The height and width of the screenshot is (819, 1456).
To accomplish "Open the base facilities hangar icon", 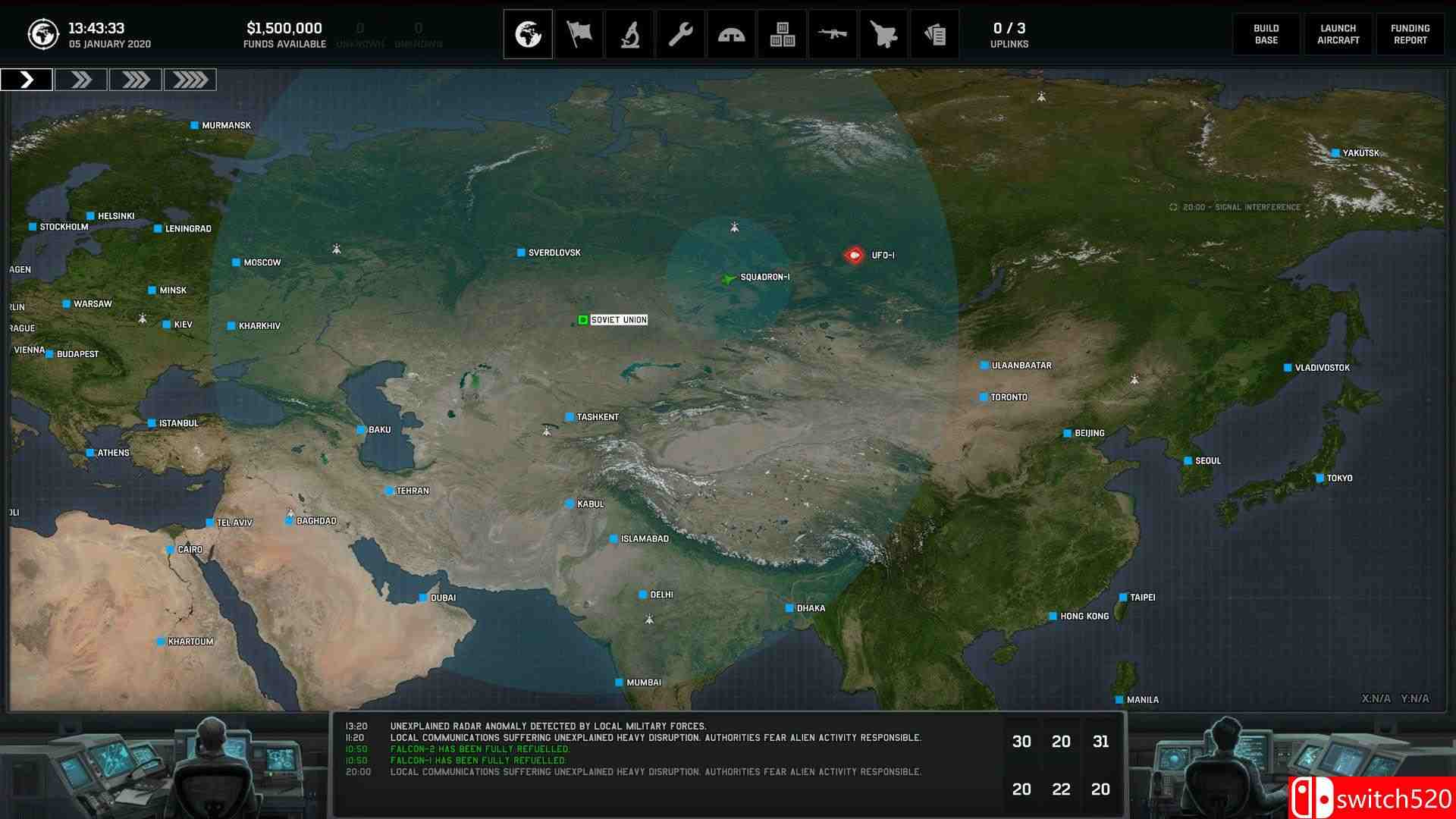I will (731, 33).
